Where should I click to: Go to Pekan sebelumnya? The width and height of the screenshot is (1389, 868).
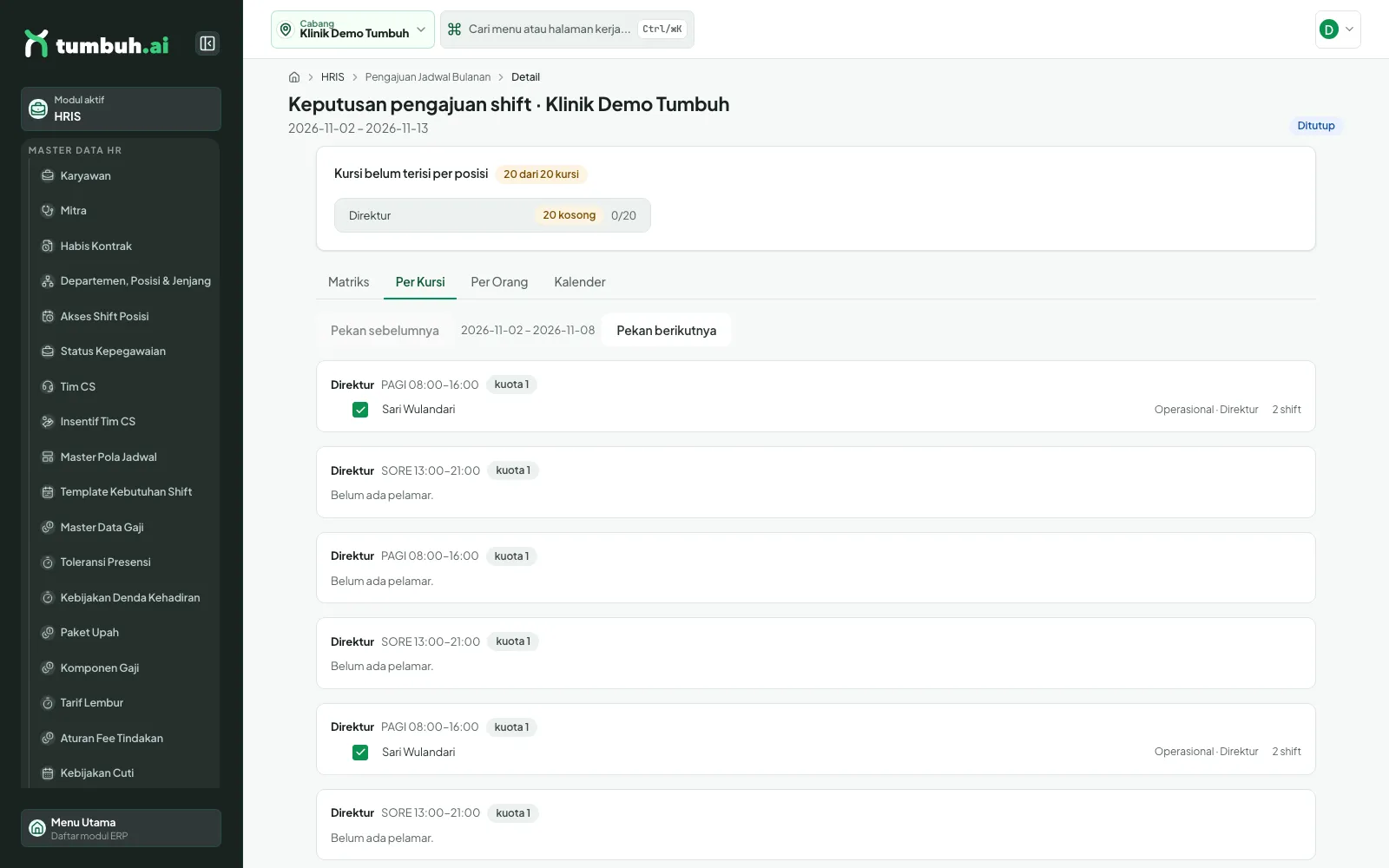pos(385,331)
